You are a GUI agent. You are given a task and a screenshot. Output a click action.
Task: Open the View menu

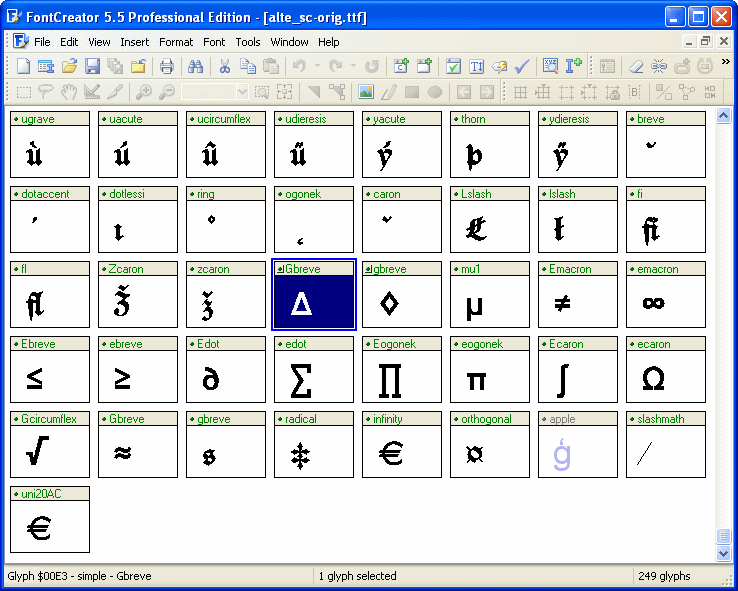[99, 42]
